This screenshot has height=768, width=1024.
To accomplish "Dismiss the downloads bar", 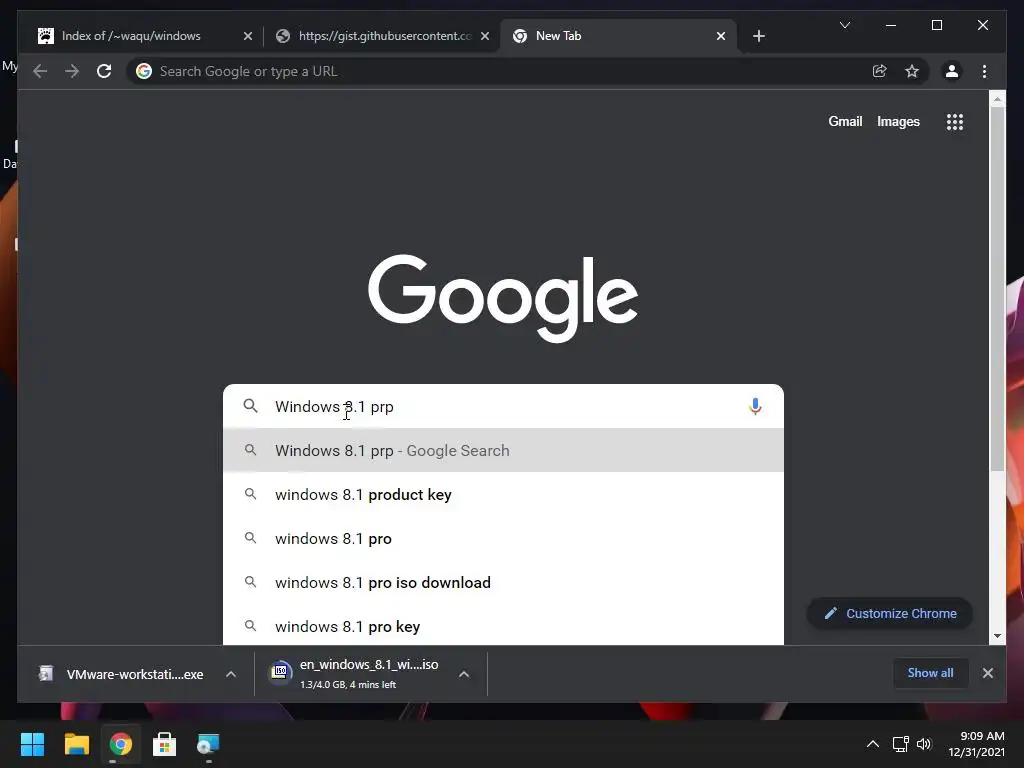I will pos(987,673).
